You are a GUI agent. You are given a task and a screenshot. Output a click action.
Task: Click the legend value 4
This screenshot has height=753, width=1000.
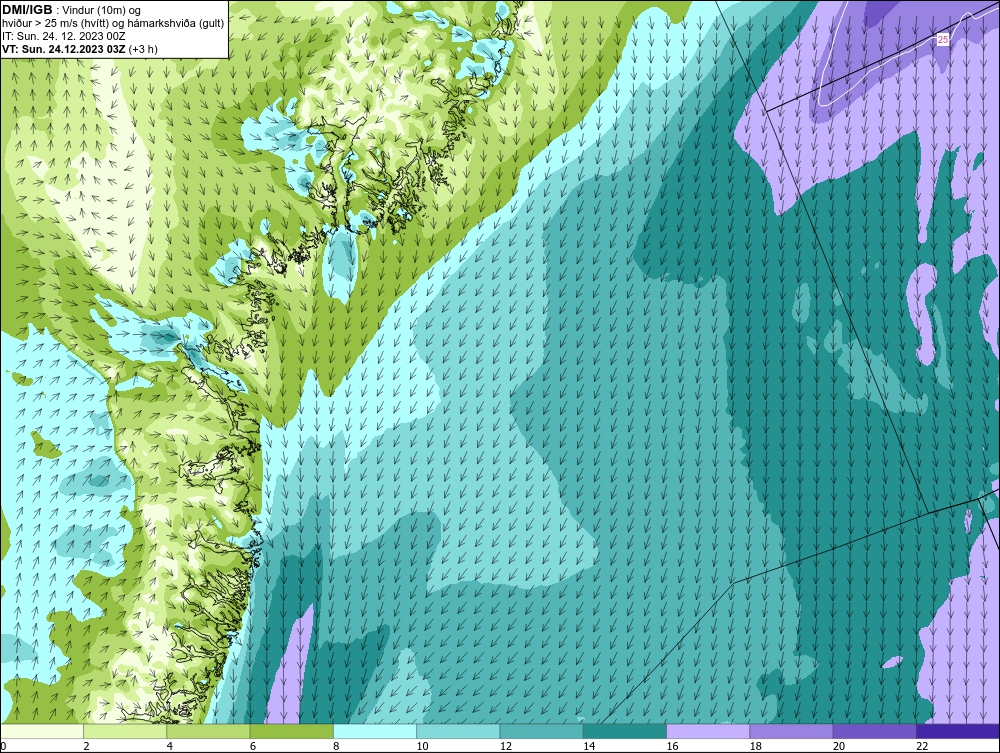coord(170,746)
